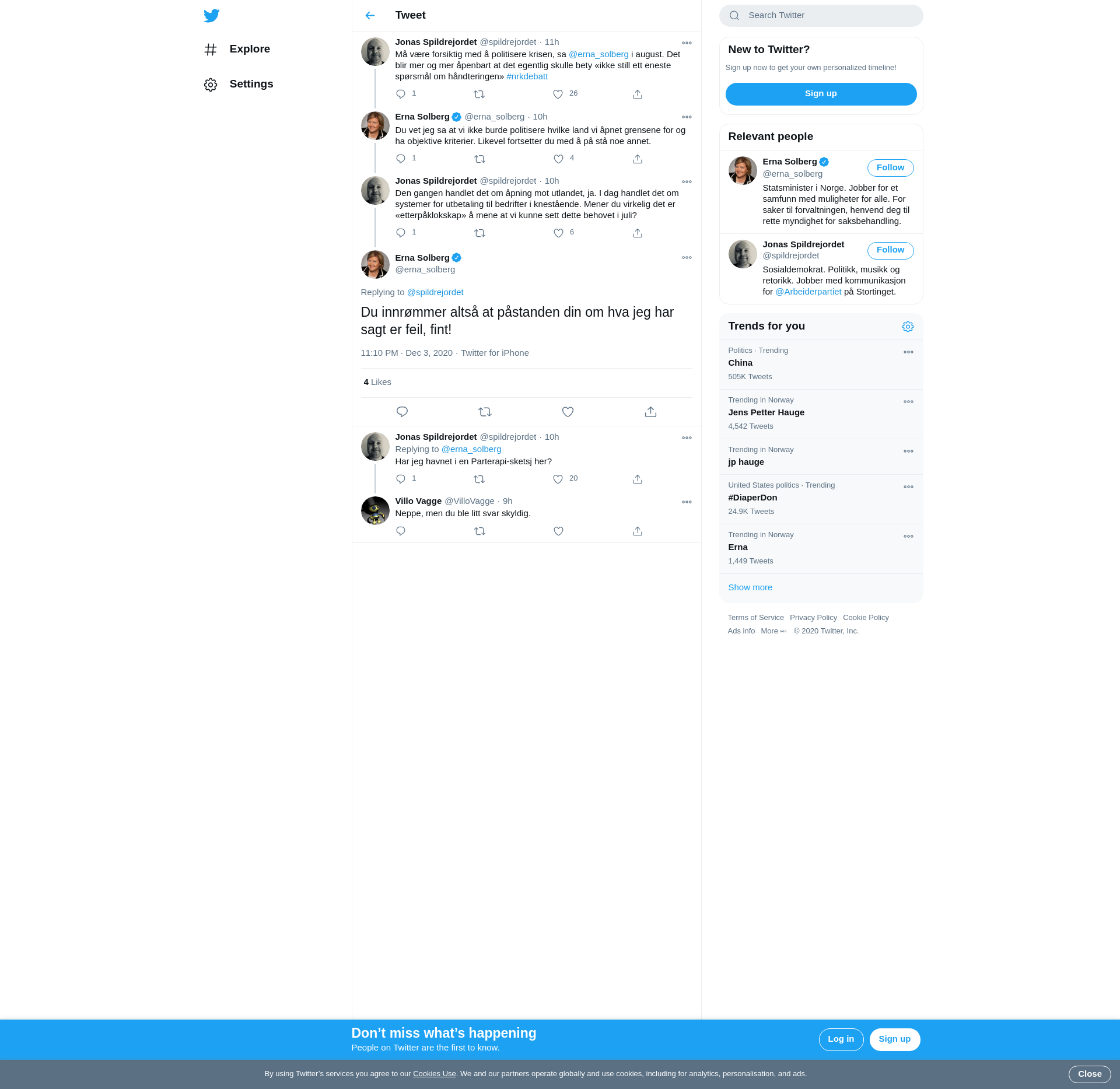Image resolution: width=1120 pixels, height=1089 pixels.
Task: Open more options for #DiaperDon trend
Action: click(908, 486)
